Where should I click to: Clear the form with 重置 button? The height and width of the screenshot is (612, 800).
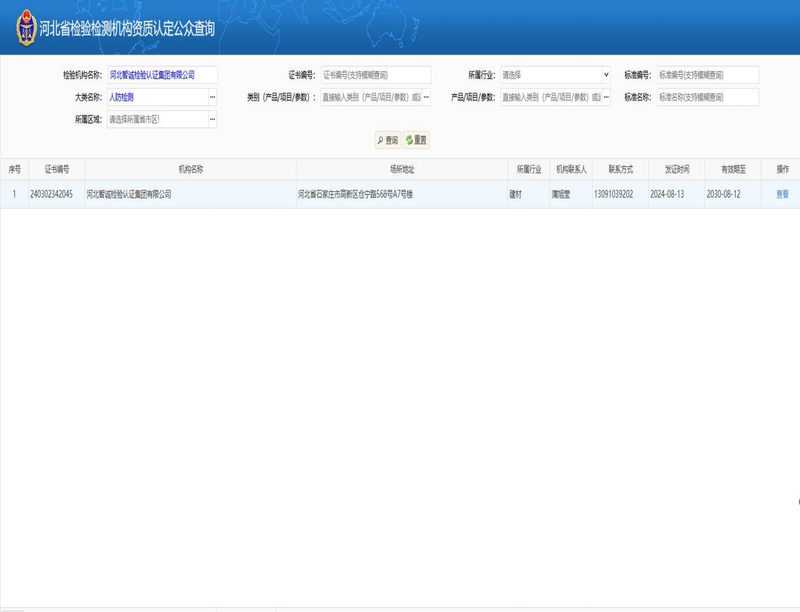416,140
